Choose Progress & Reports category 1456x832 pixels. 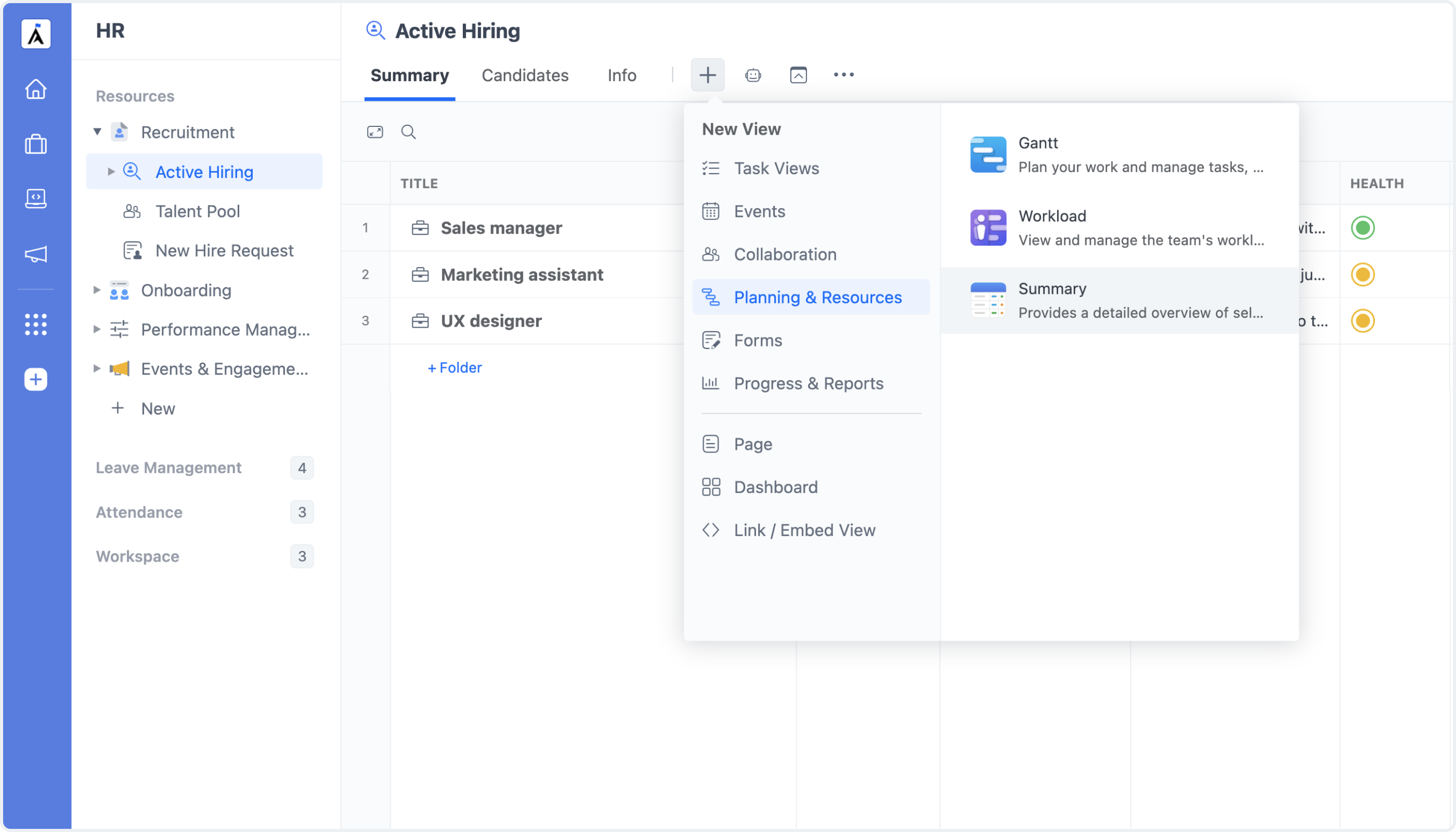coord(811,383)
